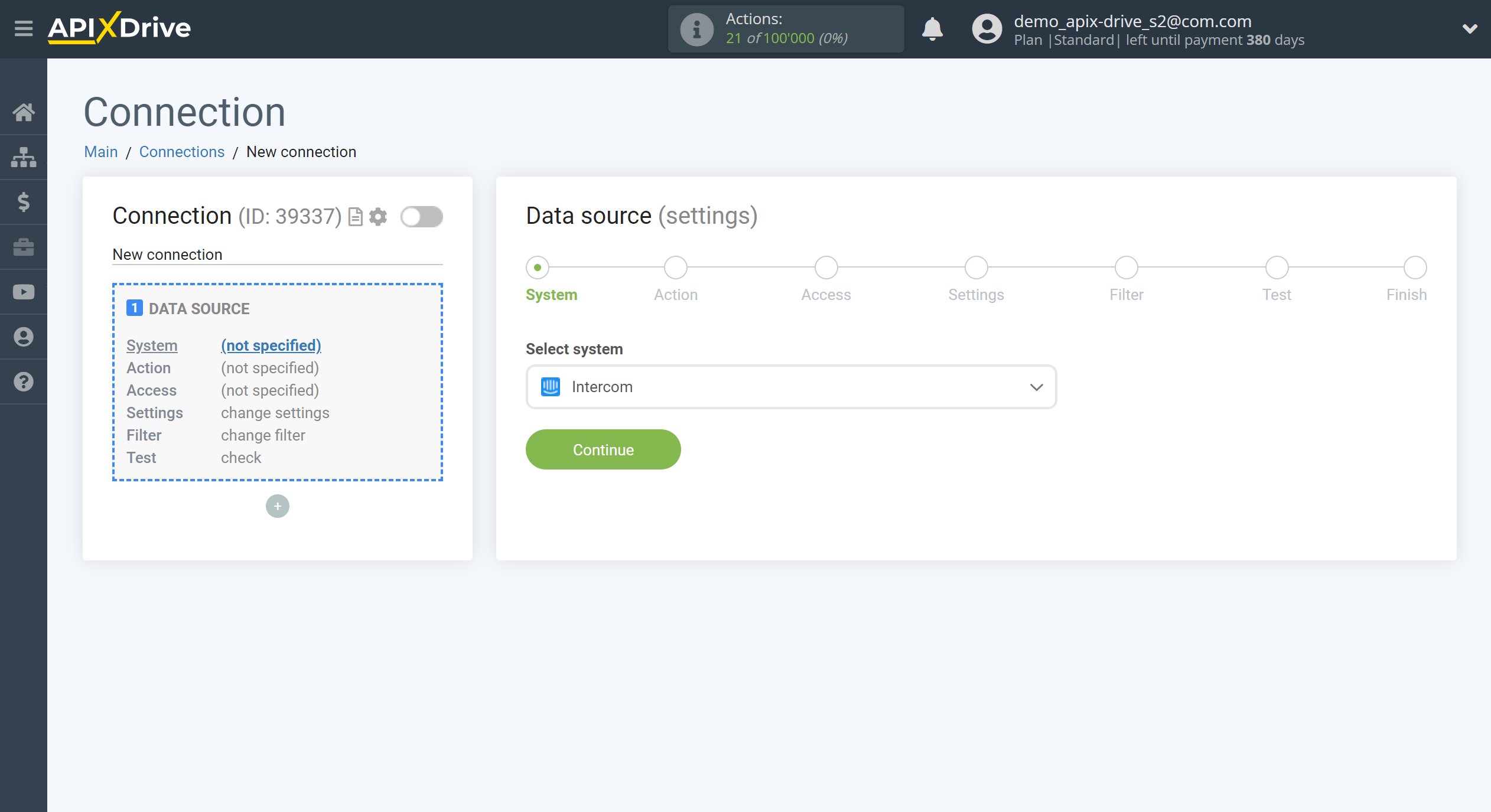
Task: Switch to the Finish step label
Action: pyautogui.click(x=1407, y=295)
